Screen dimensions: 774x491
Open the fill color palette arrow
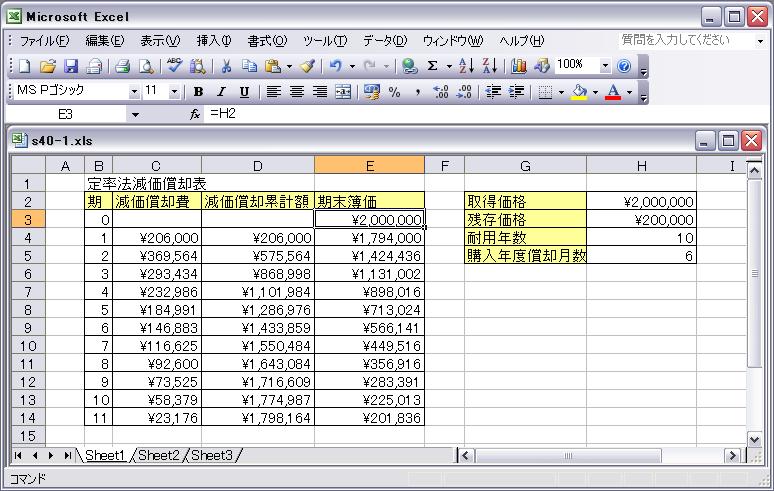click(595, 92)
